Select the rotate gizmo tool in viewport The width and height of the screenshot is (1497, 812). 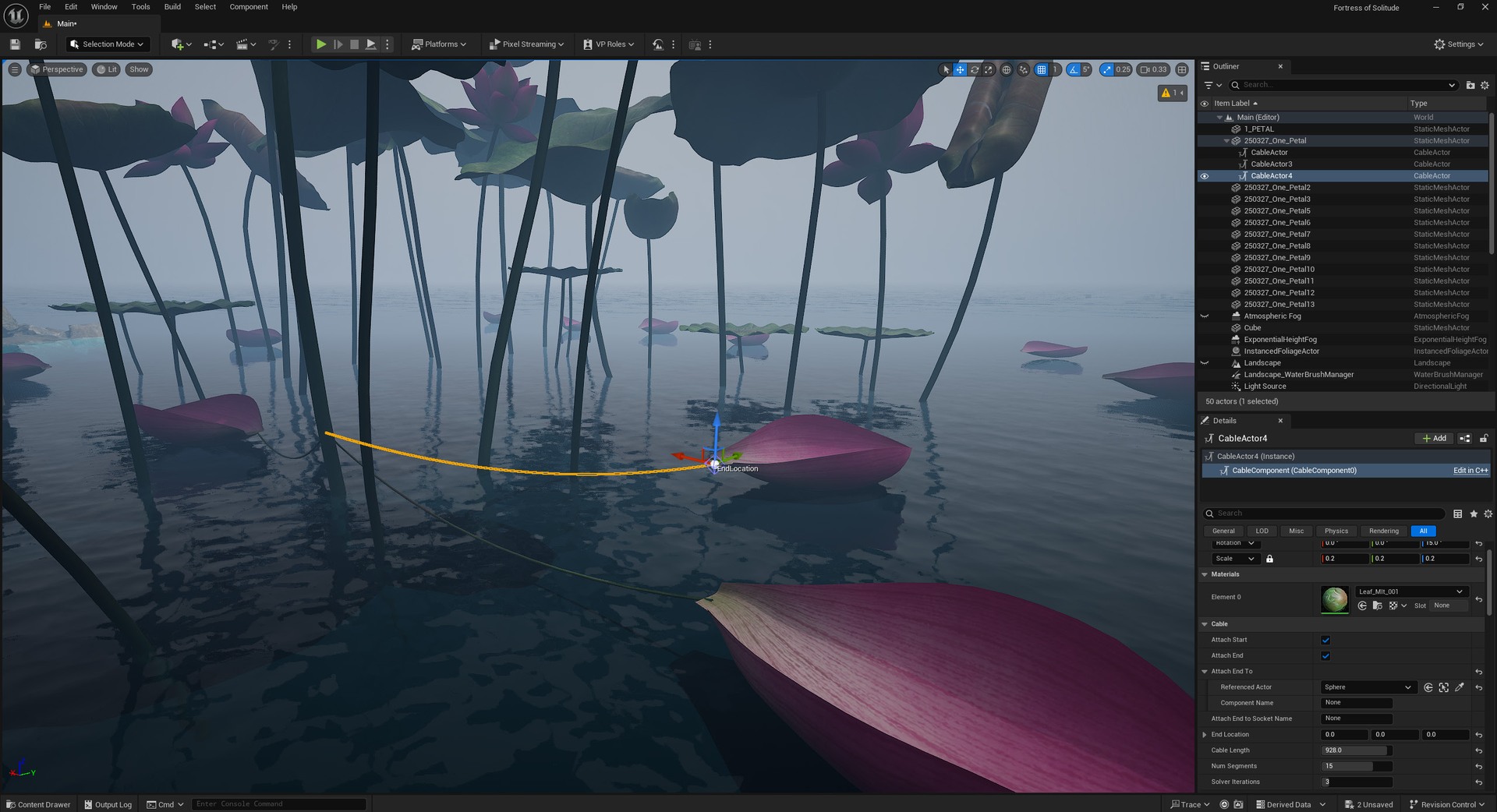point(974,69)
